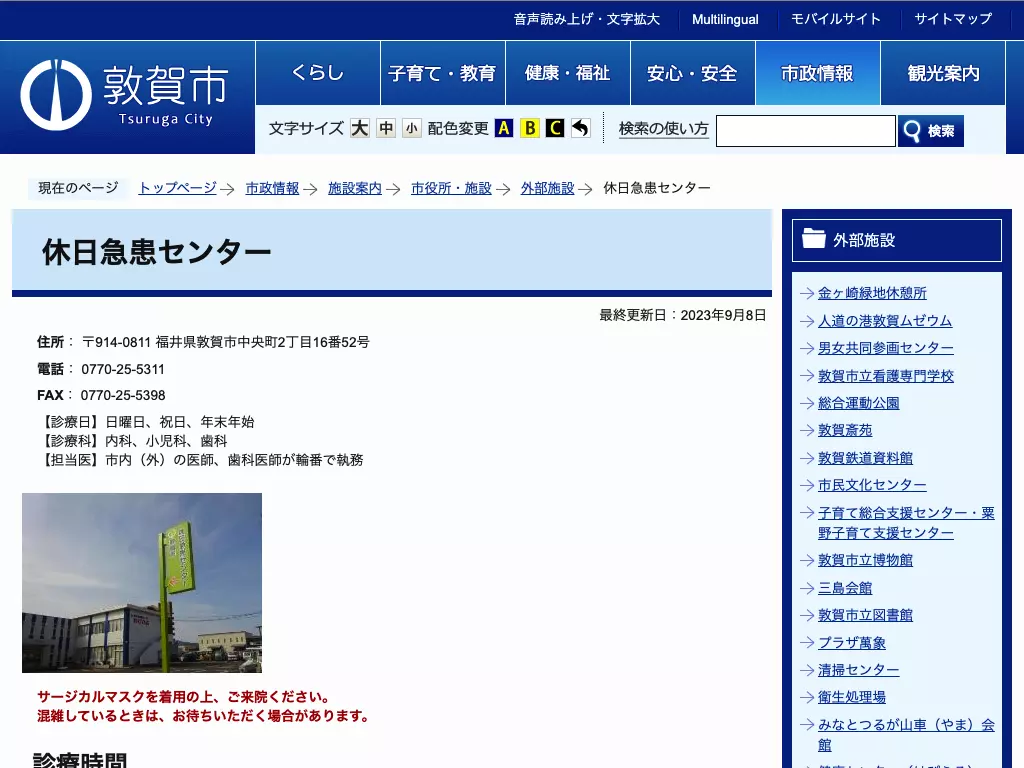Click the 検索 search button
Image resolution: width=1024 pixels, height=768 pixels.
coord(931,131)
